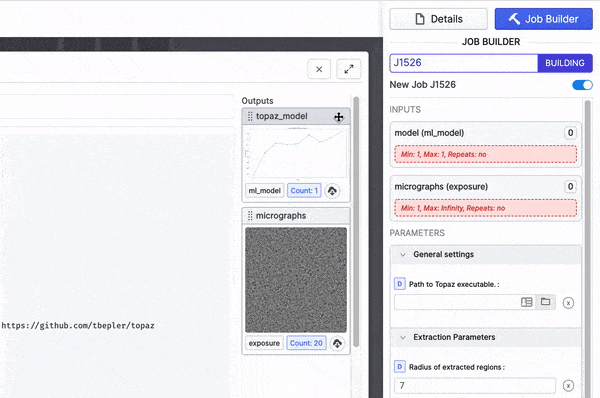
Task: Click the INPUTS section label
Action: coord(405,109)
